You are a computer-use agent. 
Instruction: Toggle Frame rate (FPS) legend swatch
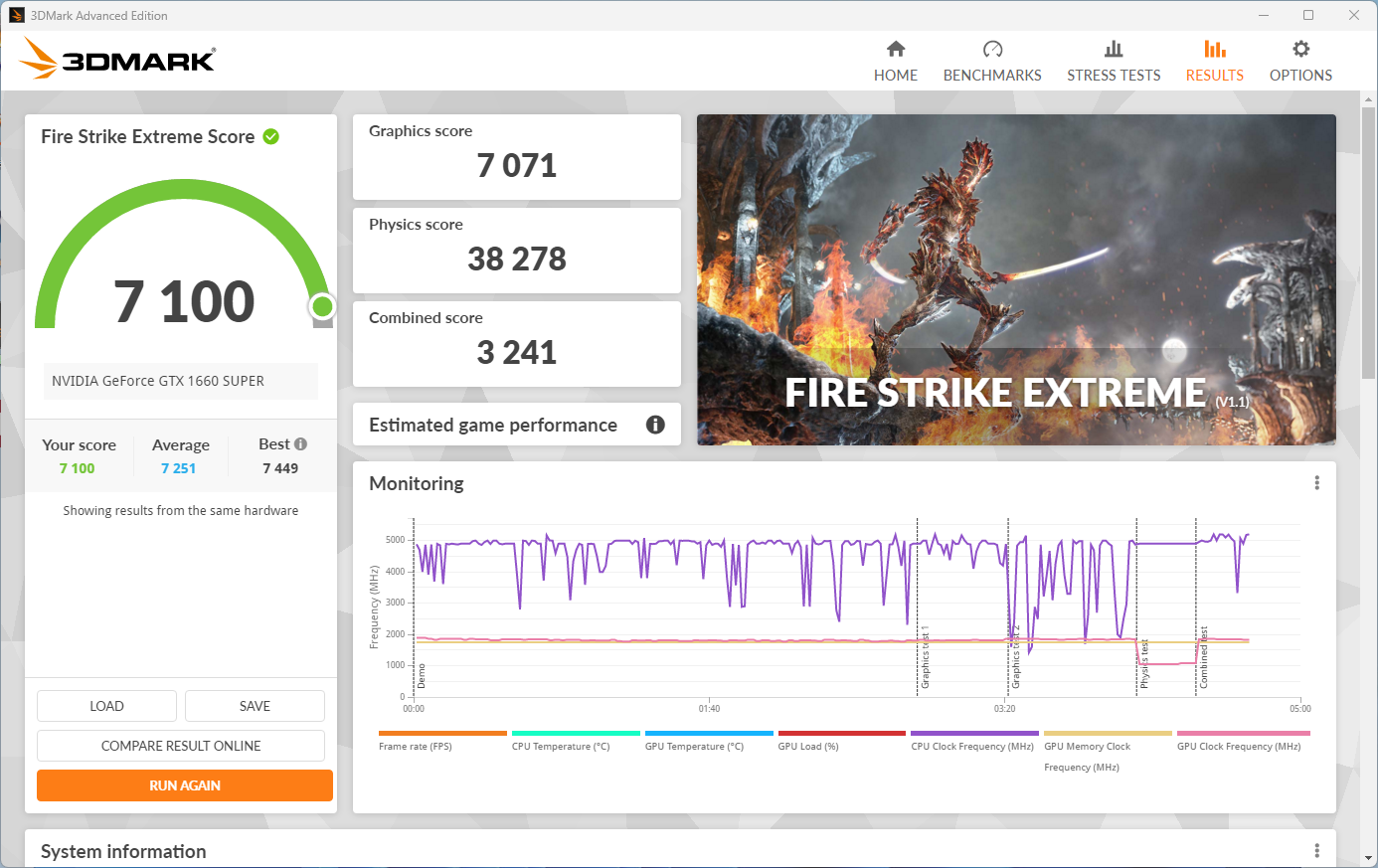tap(442, 733)
